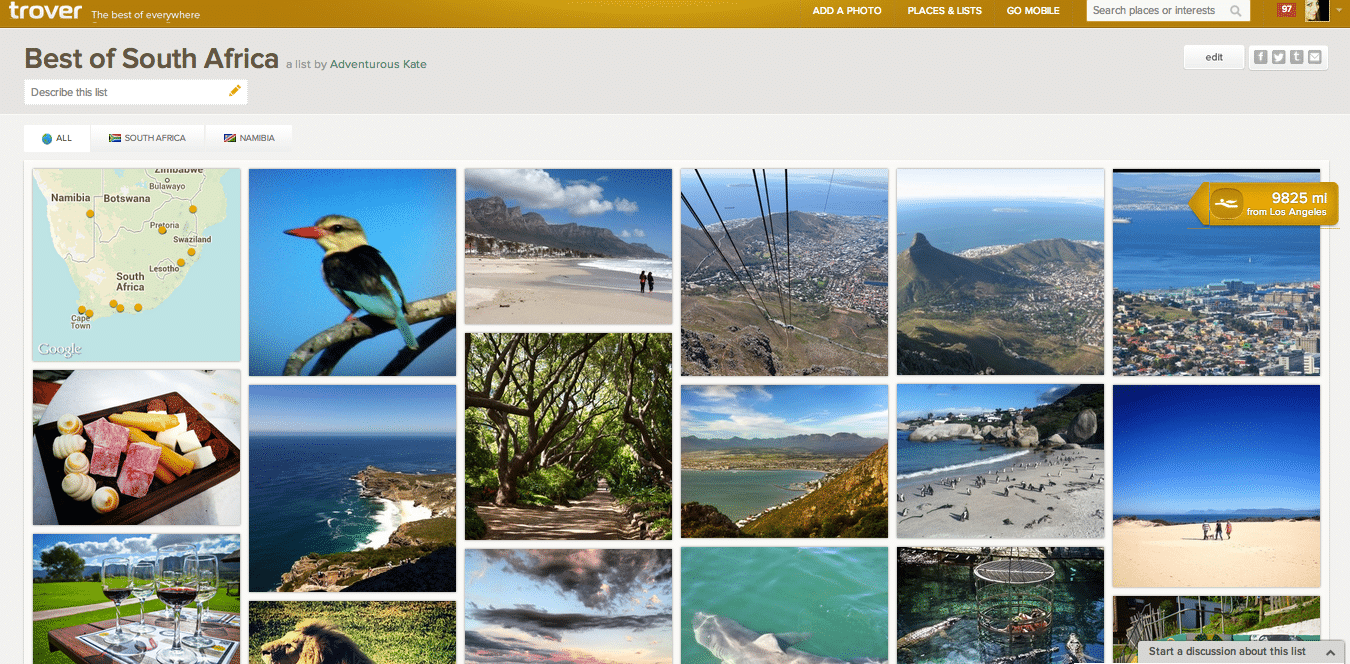Screen dimensions: 1350x664
Task: Click the edit button
Action: pos(1214,57)
